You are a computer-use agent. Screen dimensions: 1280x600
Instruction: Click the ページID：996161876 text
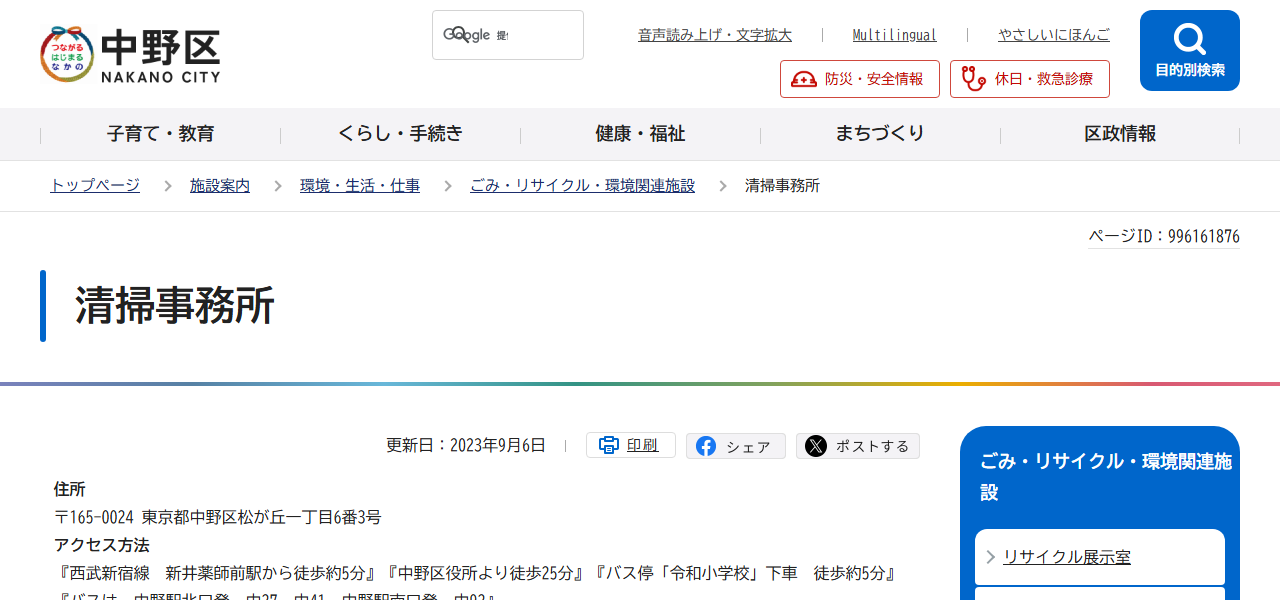pyautogui.click(x=1164, y=237)
